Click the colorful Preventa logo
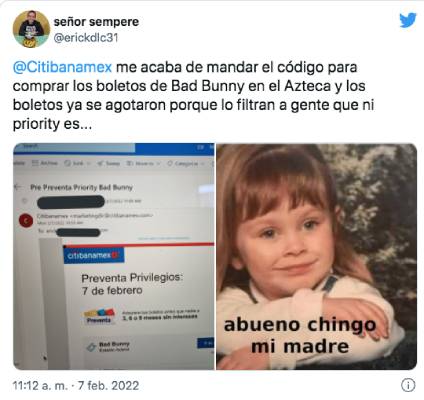The image size is (424, 400). 99,316
